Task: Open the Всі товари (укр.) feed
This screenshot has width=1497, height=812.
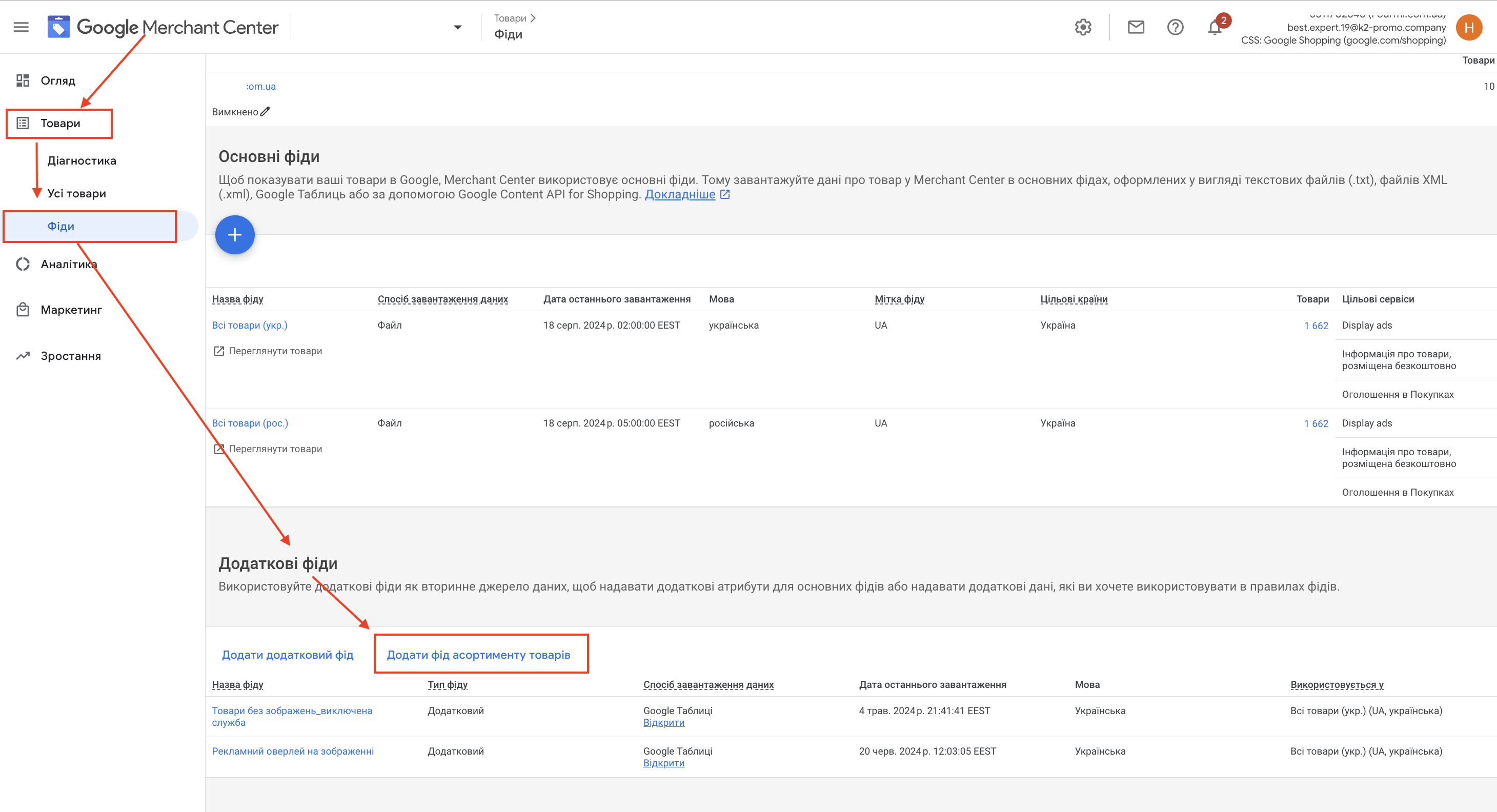Action: coord(249,326)
